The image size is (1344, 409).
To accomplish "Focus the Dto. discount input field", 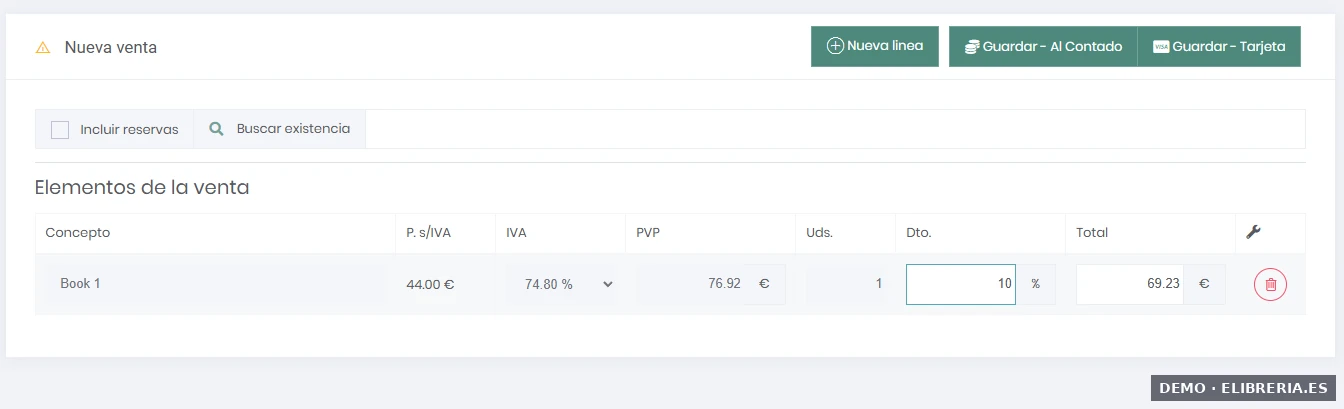I will [960, 284].
